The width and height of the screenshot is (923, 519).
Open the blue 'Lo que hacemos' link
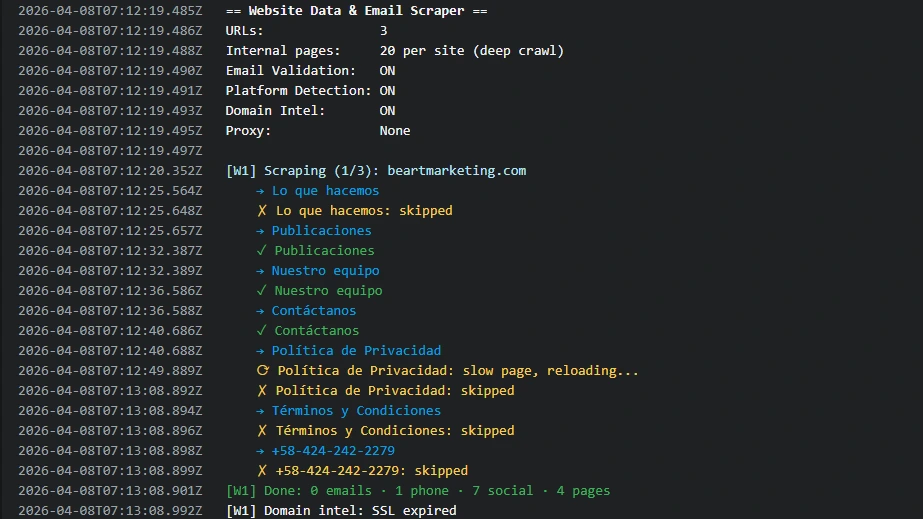point(325,191)
